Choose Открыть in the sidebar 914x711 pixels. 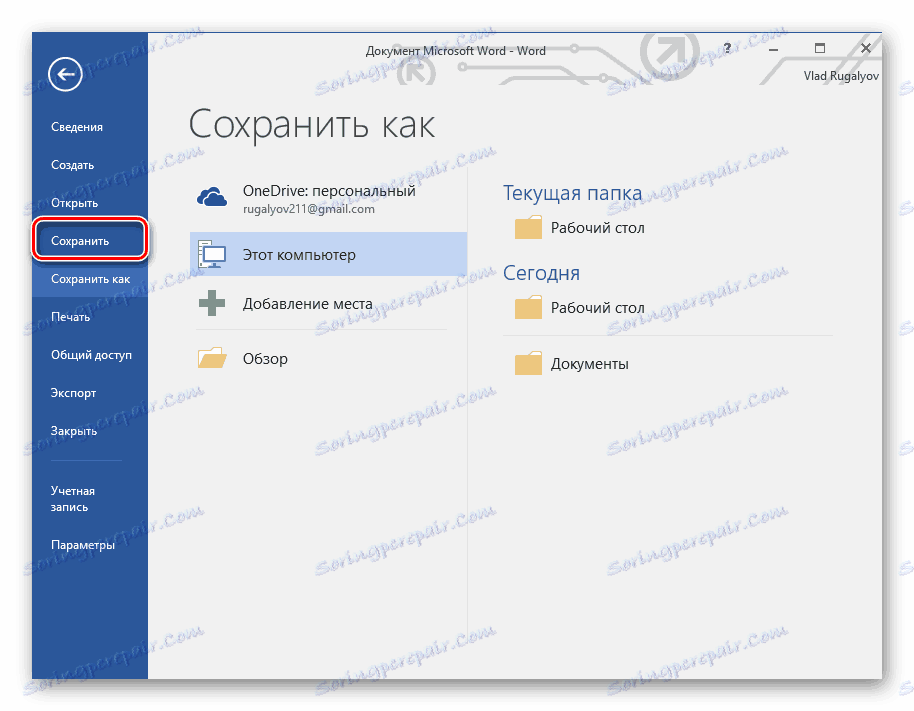pos(74,203)
